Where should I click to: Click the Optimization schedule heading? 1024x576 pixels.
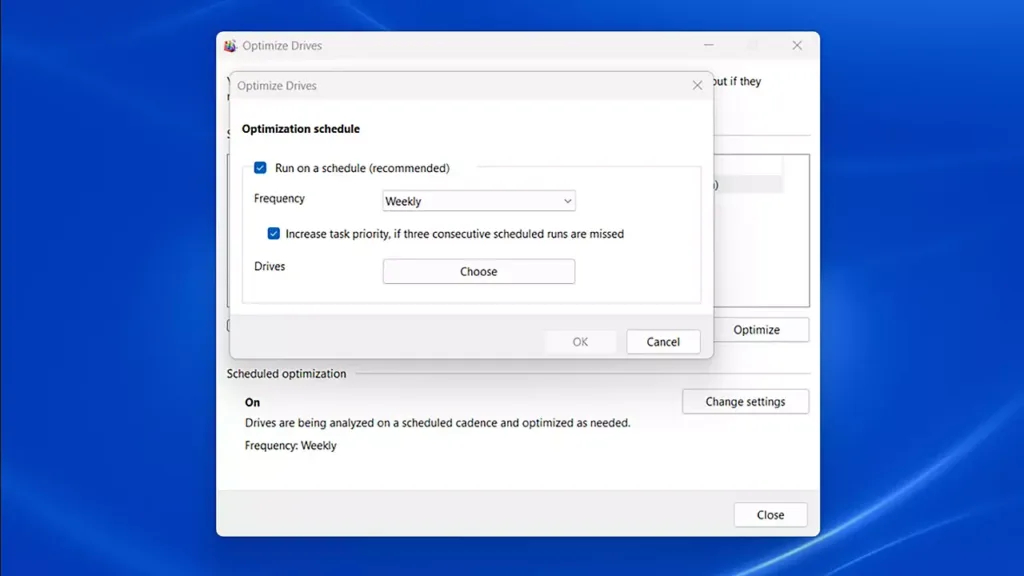tap(300, 129)
